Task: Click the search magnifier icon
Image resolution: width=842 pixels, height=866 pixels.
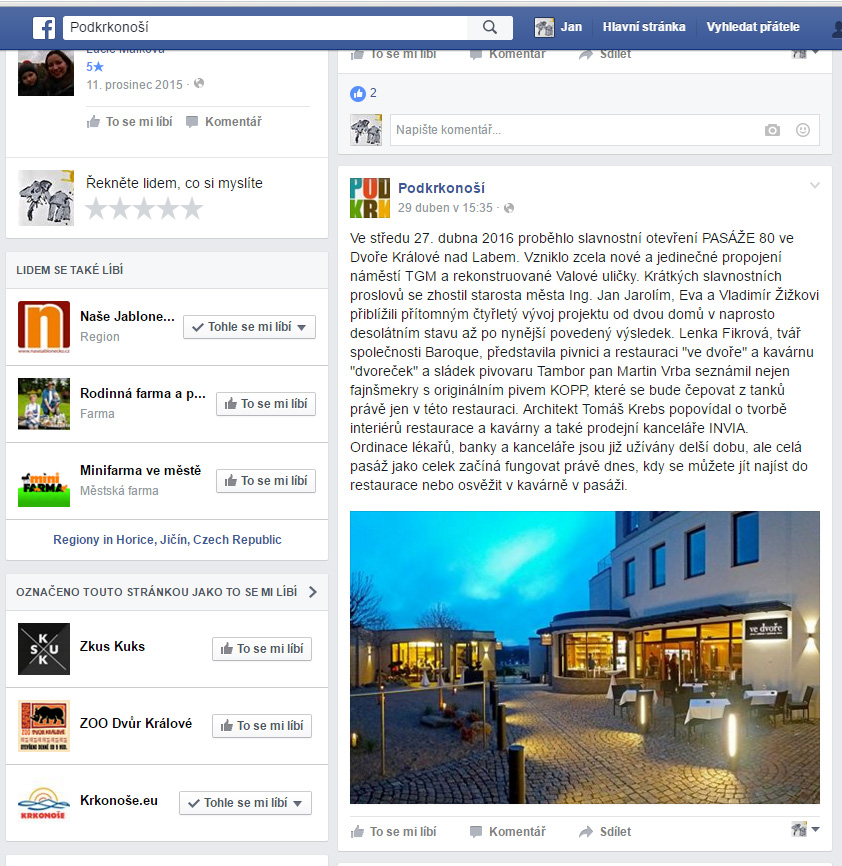Action: coord(490,28)
